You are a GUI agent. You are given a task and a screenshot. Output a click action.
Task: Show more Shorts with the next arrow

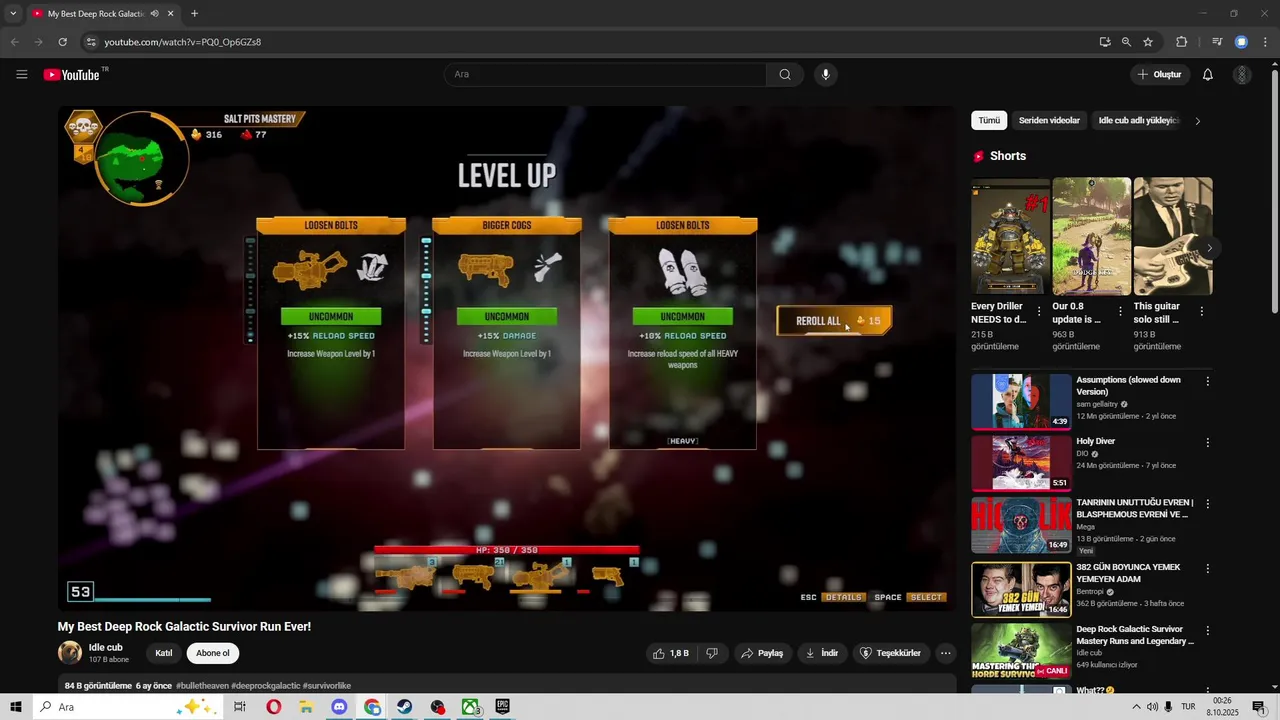[1209, 248]
